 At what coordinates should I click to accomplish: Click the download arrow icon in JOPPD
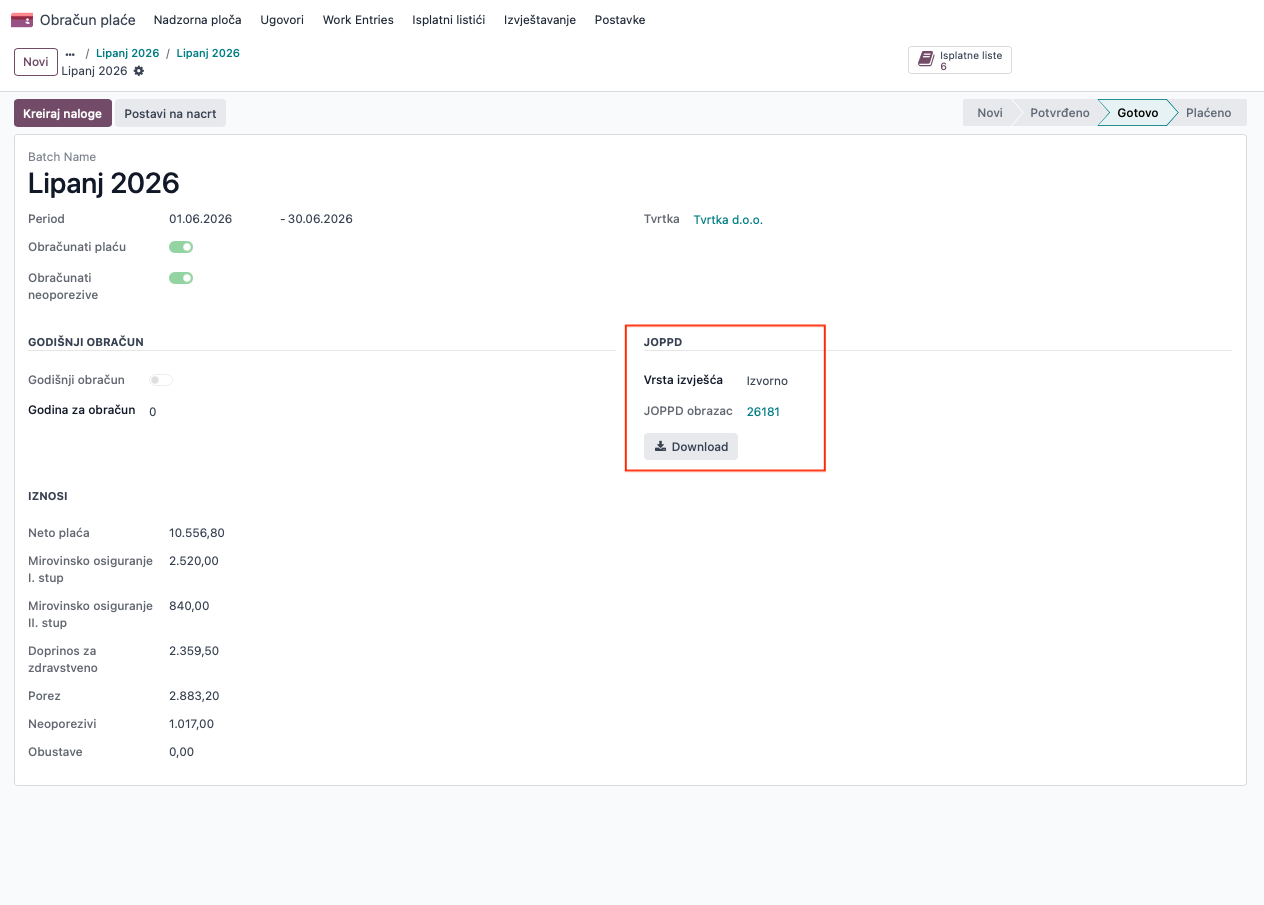coord(660,447)
